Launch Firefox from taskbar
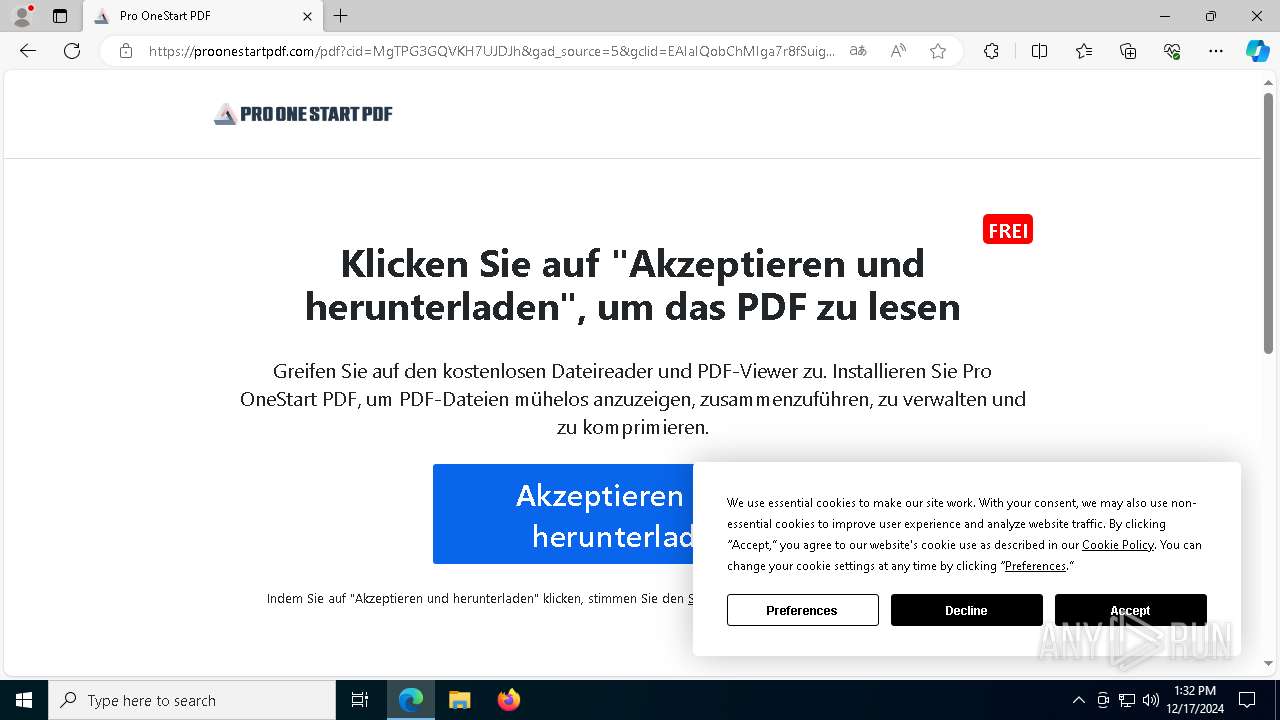Image resolution: width=1280 pixels, height=720 pixels. 508,700
